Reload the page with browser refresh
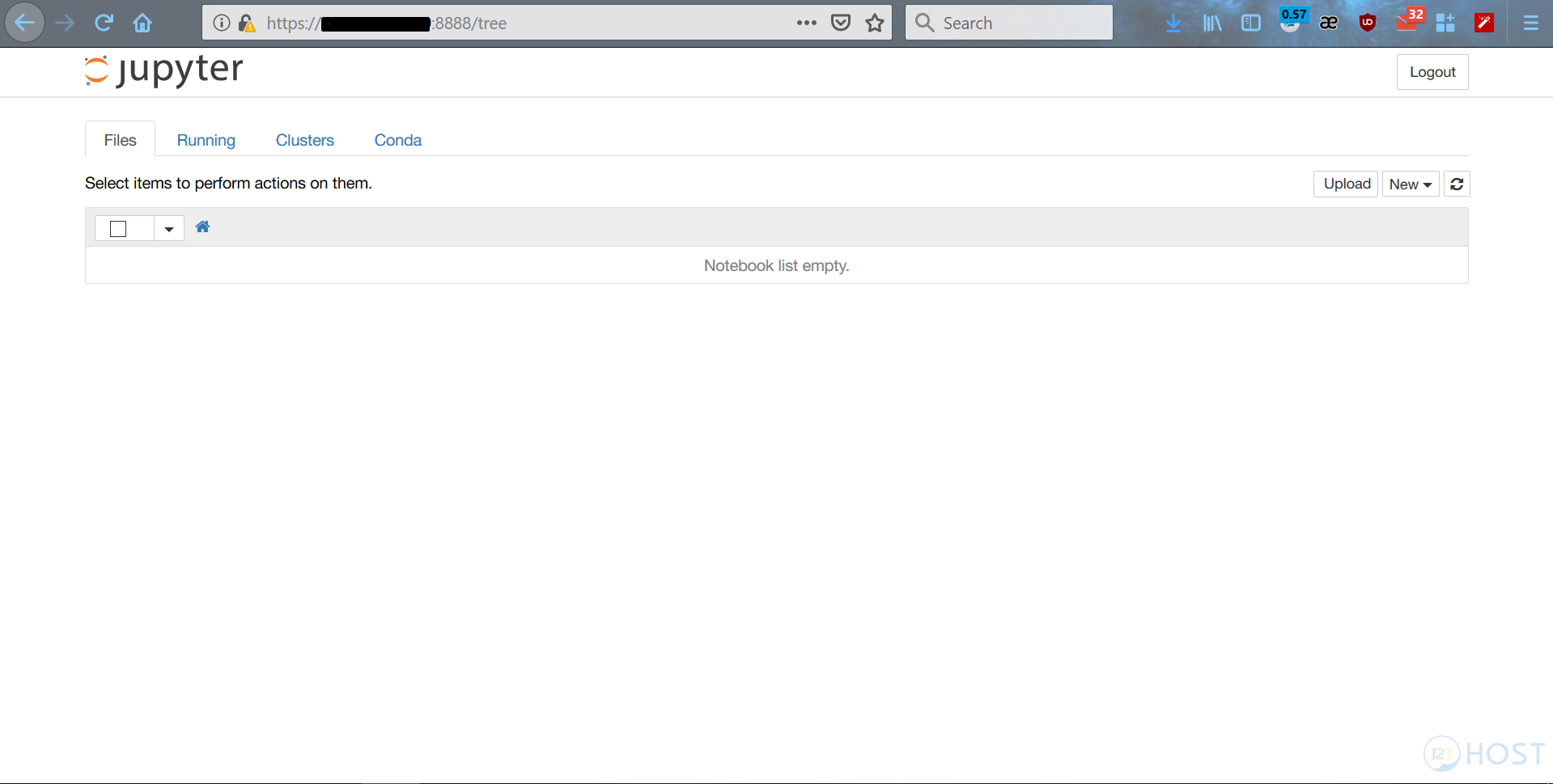This screenshot has height=784, width=1553. (x=104, y=23)
